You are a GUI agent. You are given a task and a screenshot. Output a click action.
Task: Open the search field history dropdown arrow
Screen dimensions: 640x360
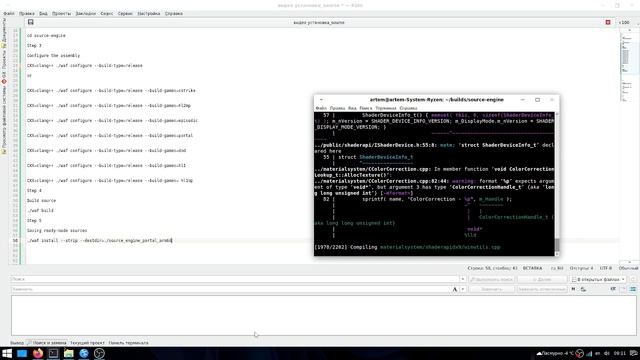[463, 279]
